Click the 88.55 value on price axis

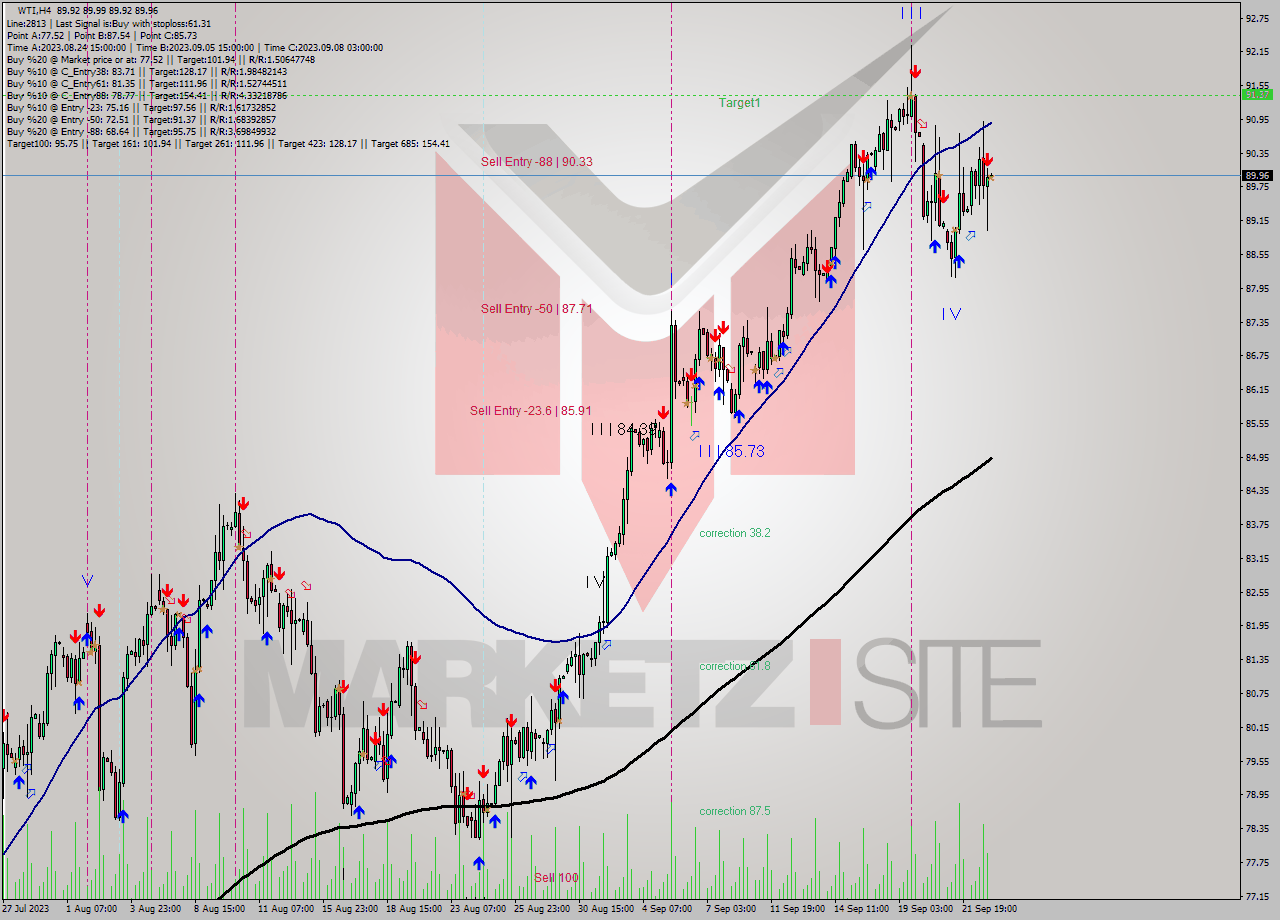coord(1256,255)
